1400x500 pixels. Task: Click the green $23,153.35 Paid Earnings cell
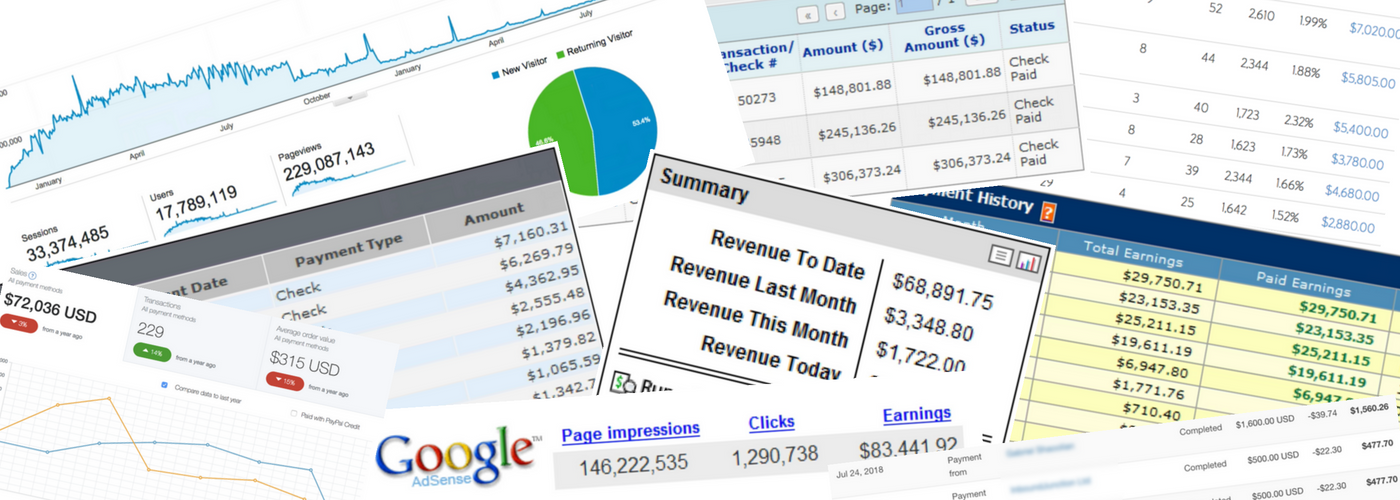click(1329, 332)
